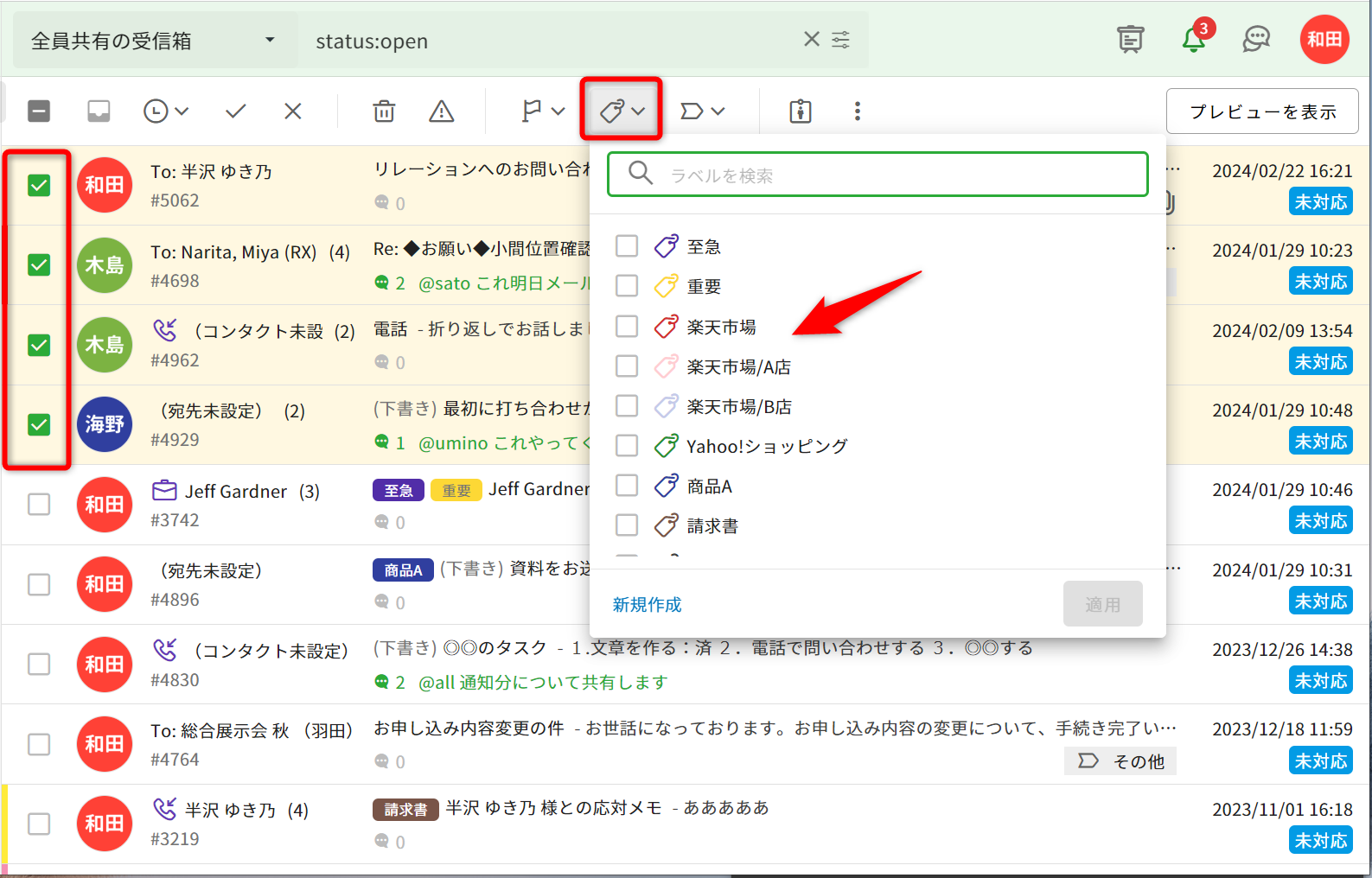
Task: Uncheck the message #5062 checkbox
Action: [x=39, y=185]
